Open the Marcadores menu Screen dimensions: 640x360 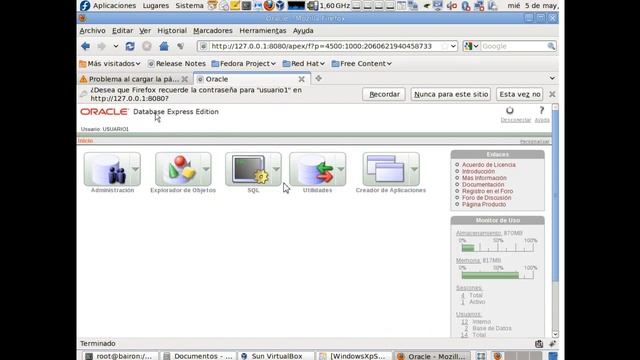point(213,31)
